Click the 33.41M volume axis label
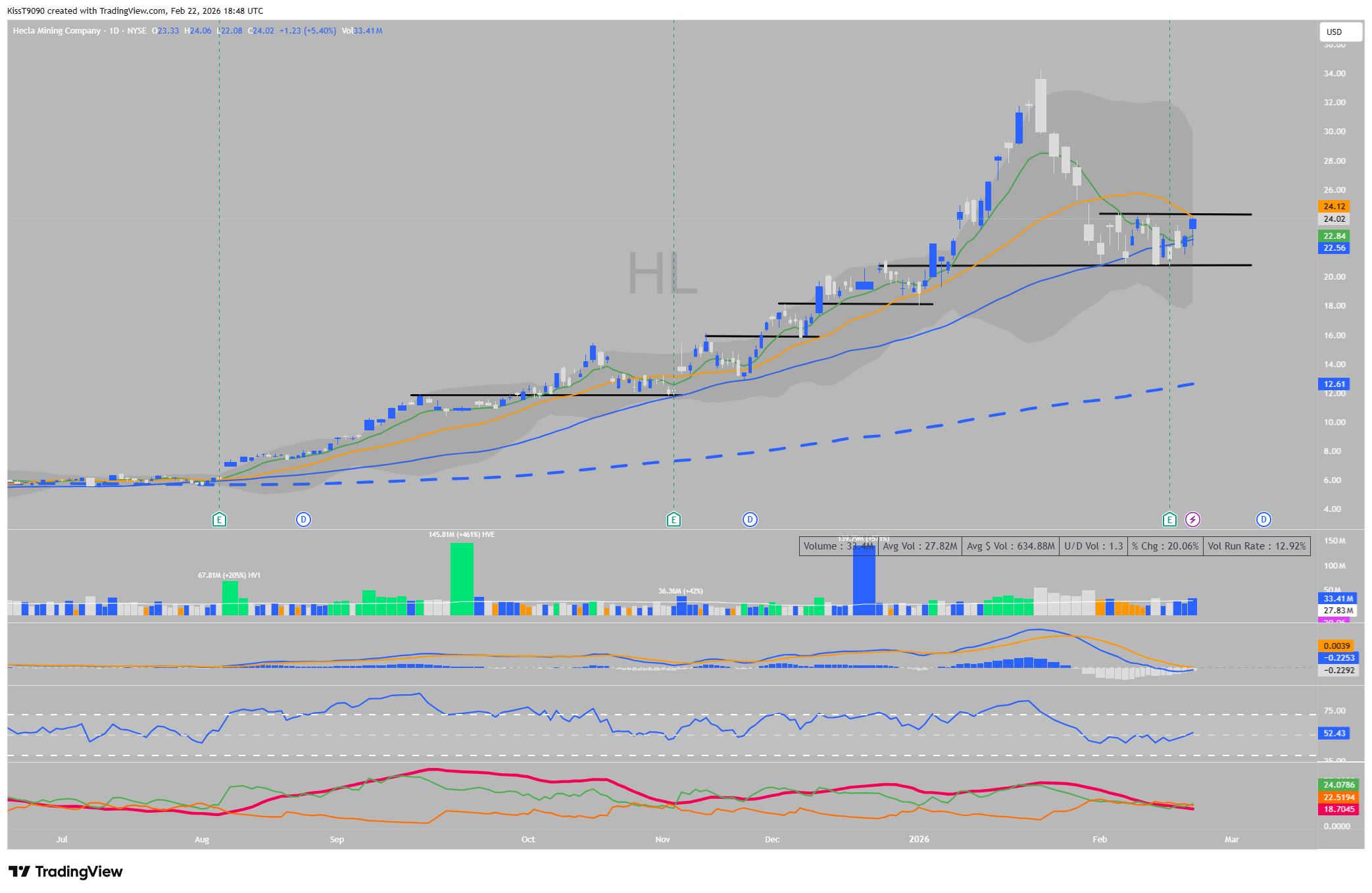Viewport: 1372px width, 893px height. tap(1338, 598)
